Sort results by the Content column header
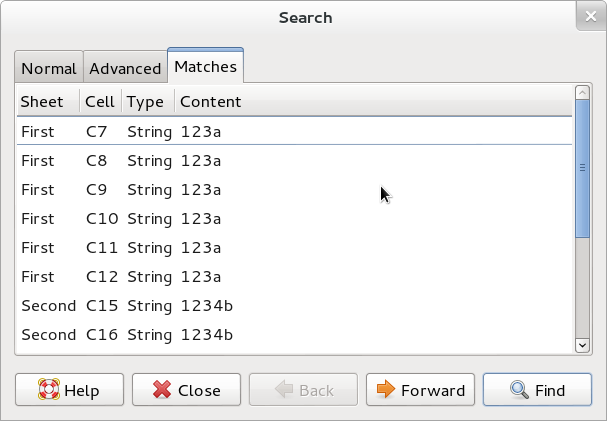607x421 pixels. click(x=373, y=102)
